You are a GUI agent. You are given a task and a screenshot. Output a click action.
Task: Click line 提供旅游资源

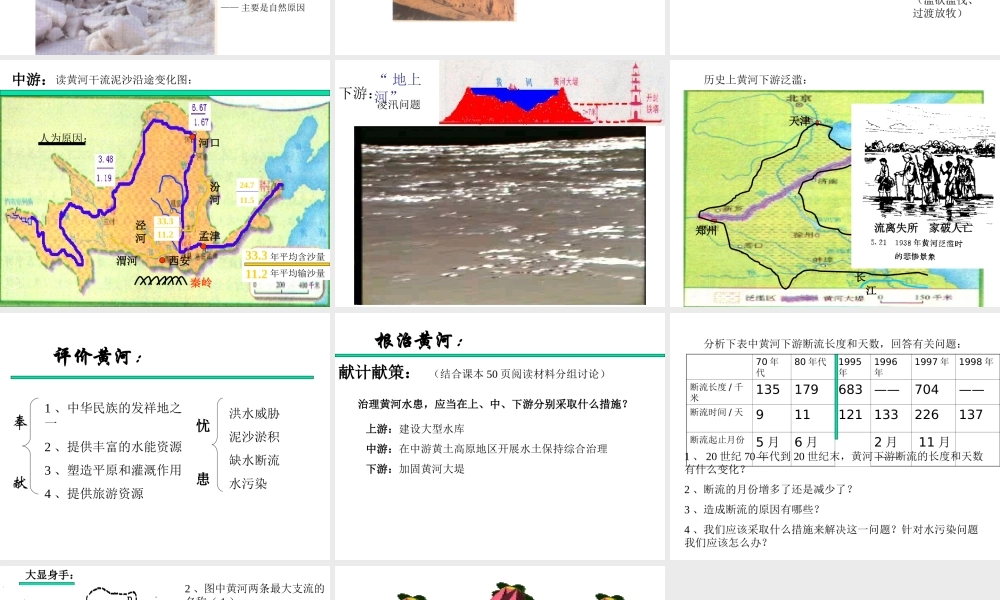[x=94, y=494]
